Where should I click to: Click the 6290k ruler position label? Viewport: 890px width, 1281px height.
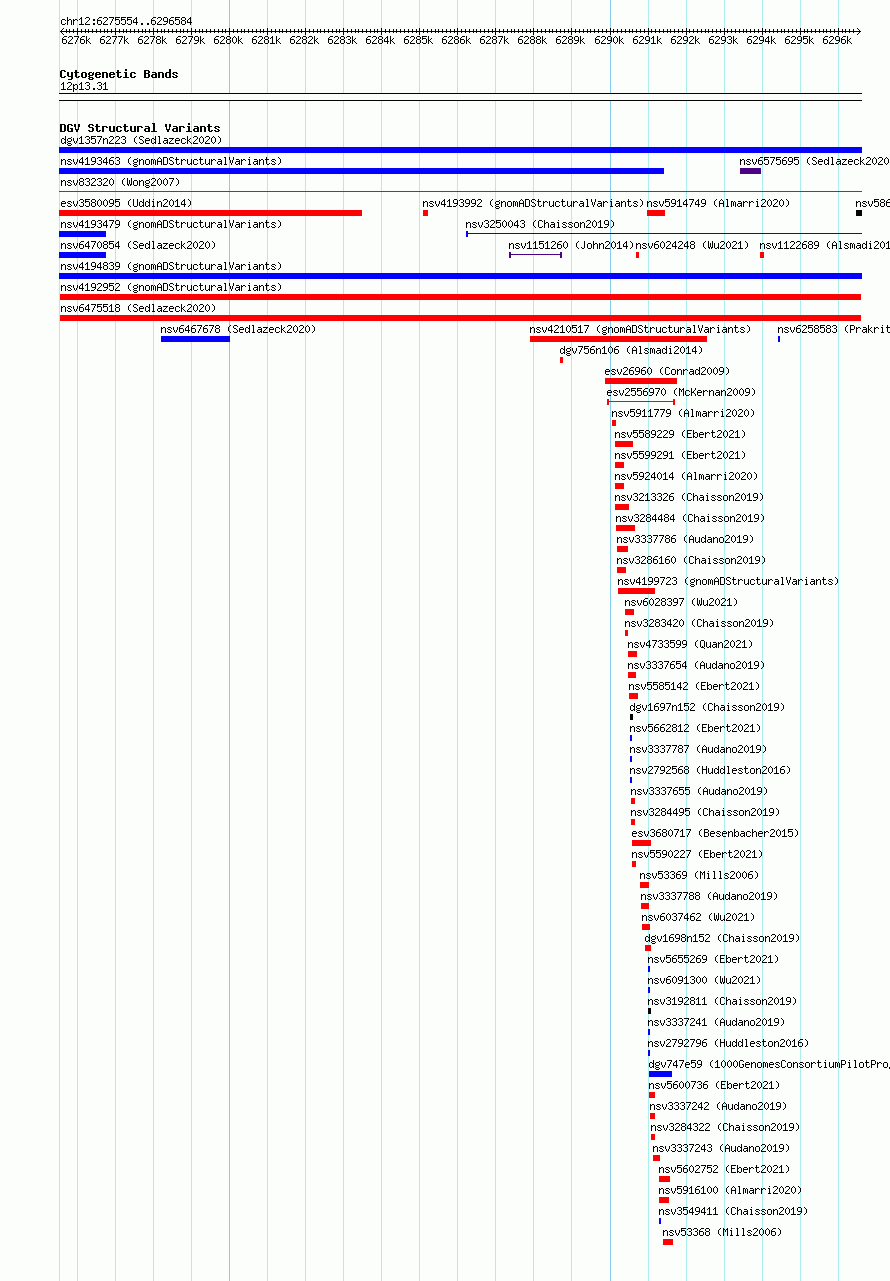click(608, 40)
